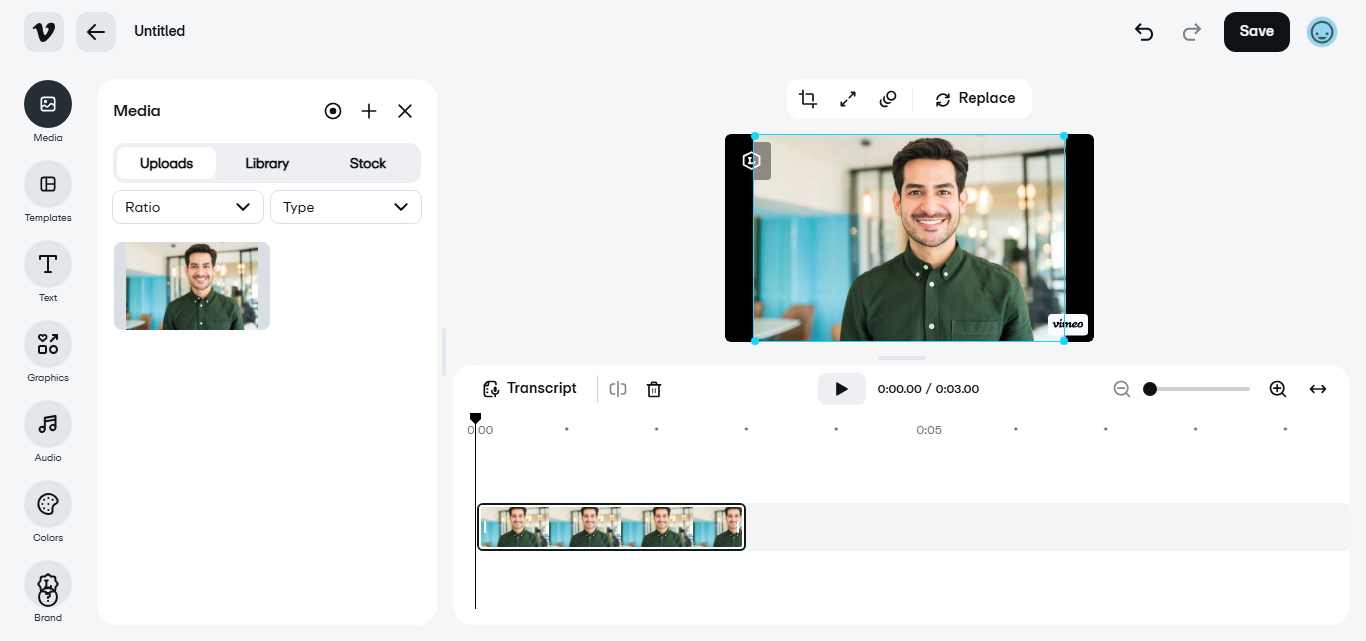The height and width of the screenshot is (641, 1366).
Task: Switch to the Library tab
Action: 266,163
